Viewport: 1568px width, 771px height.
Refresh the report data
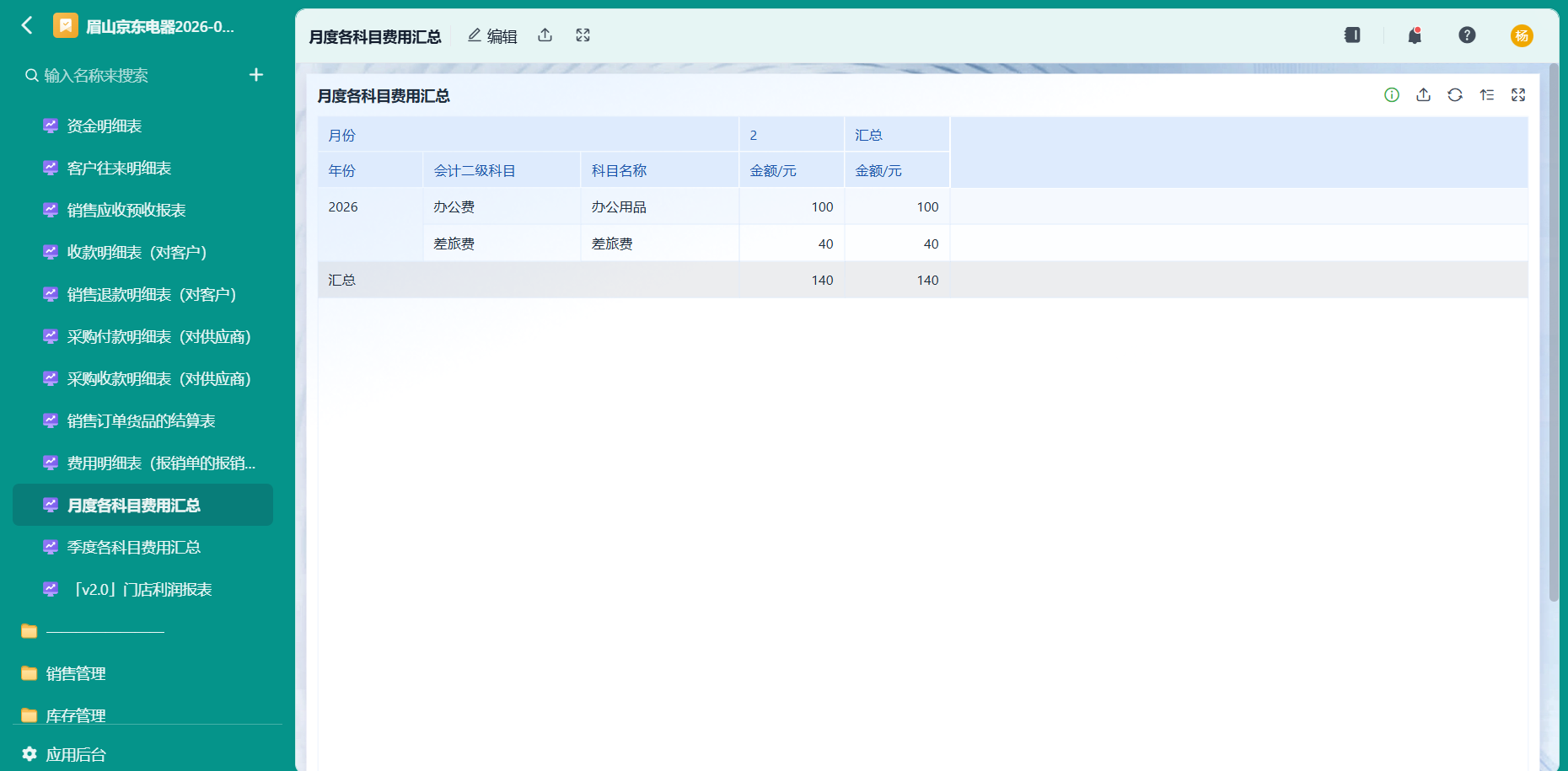[1455, 95]
